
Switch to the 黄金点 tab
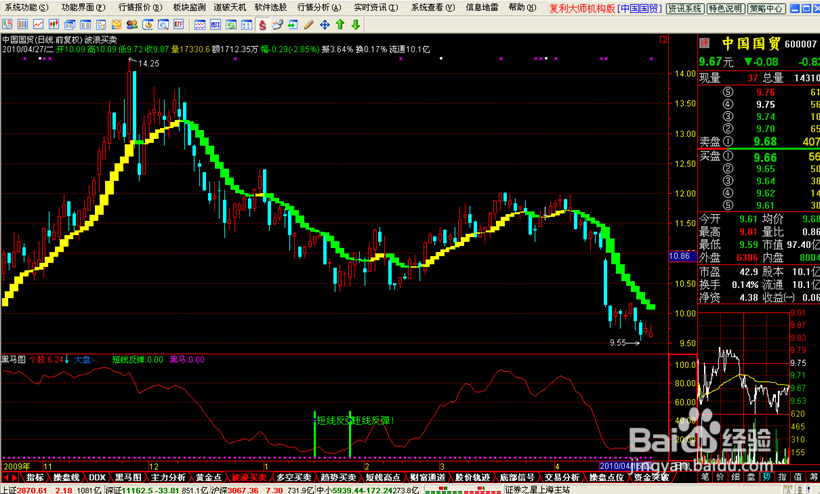coord(209,477)
